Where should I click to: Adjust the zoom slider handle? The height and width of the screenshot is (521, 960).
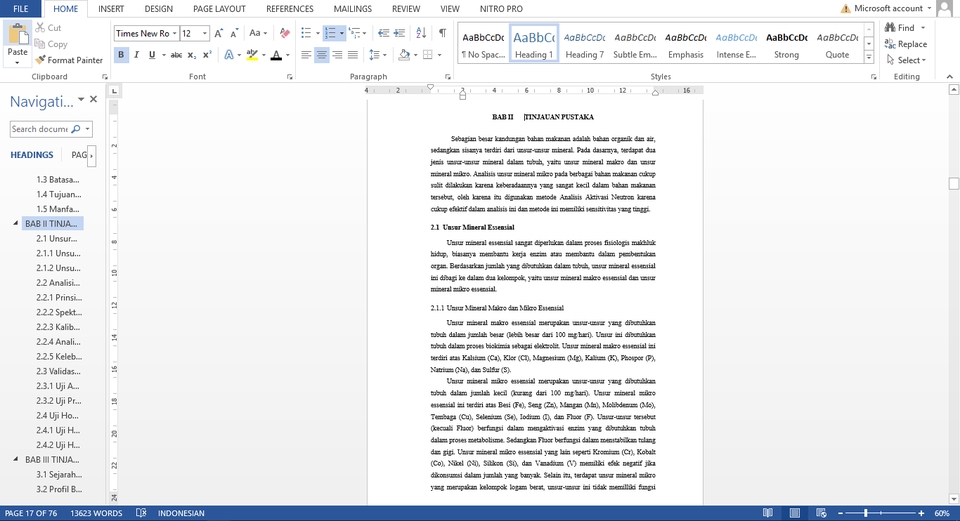coord(866,513)
